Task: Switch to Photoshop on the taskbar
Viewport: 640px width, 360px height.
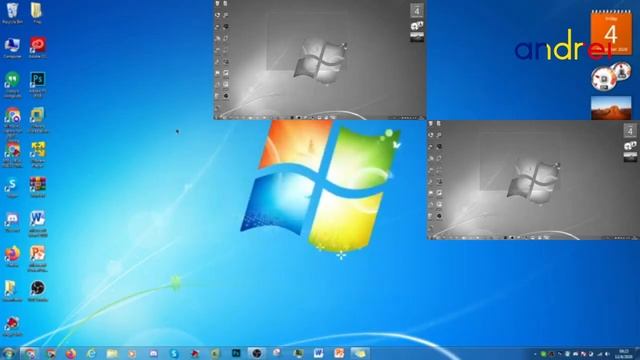Action: tap(236, 353)
